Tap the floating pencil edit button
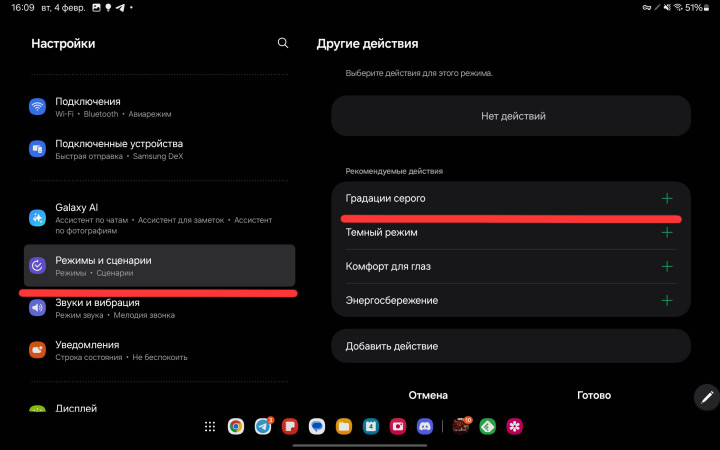Image resolution: width=720 pixels, height=450 pixels. (707, 396)
